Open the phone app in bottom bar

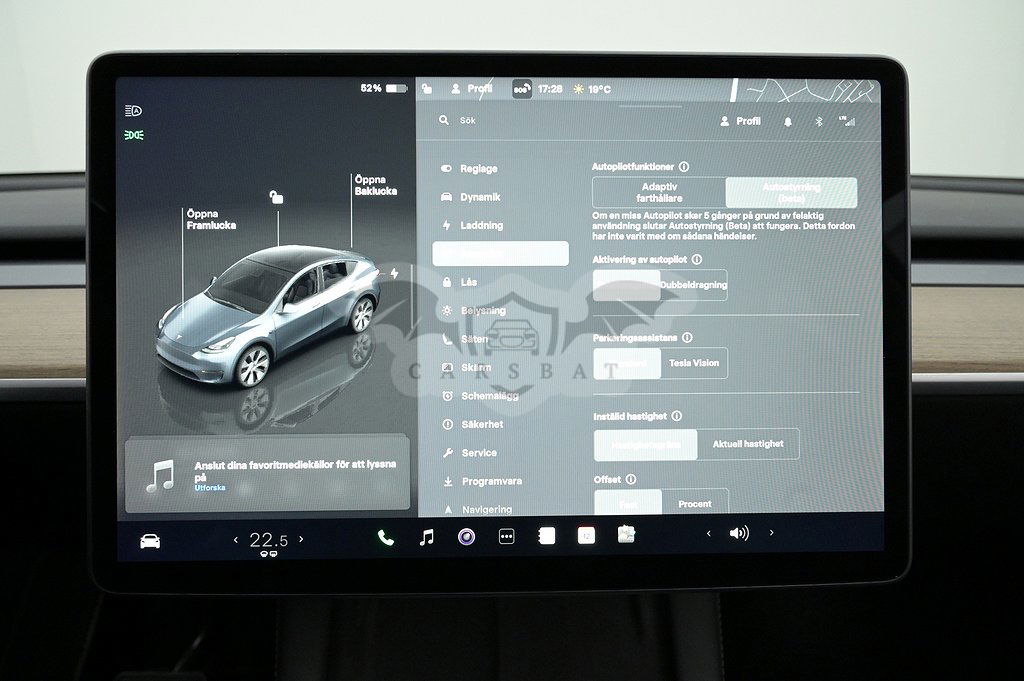[x=386, y=537]
